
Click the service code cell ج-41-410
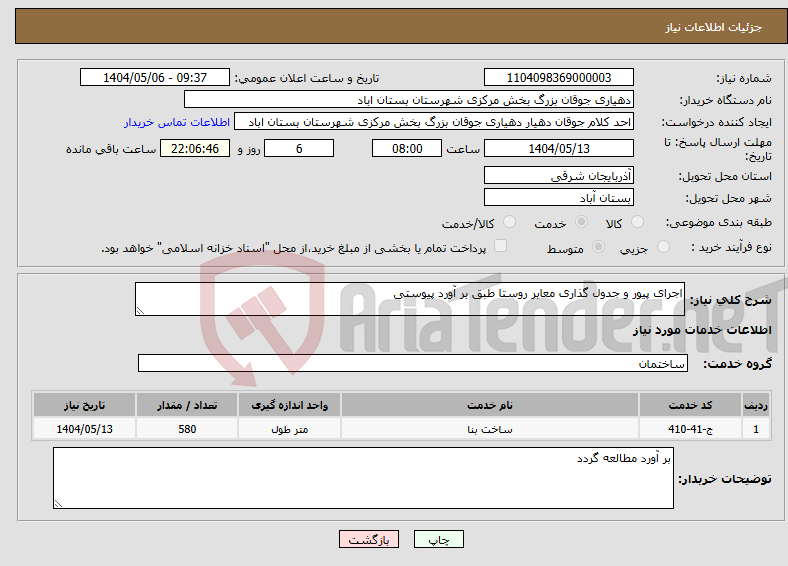point(691,429)
